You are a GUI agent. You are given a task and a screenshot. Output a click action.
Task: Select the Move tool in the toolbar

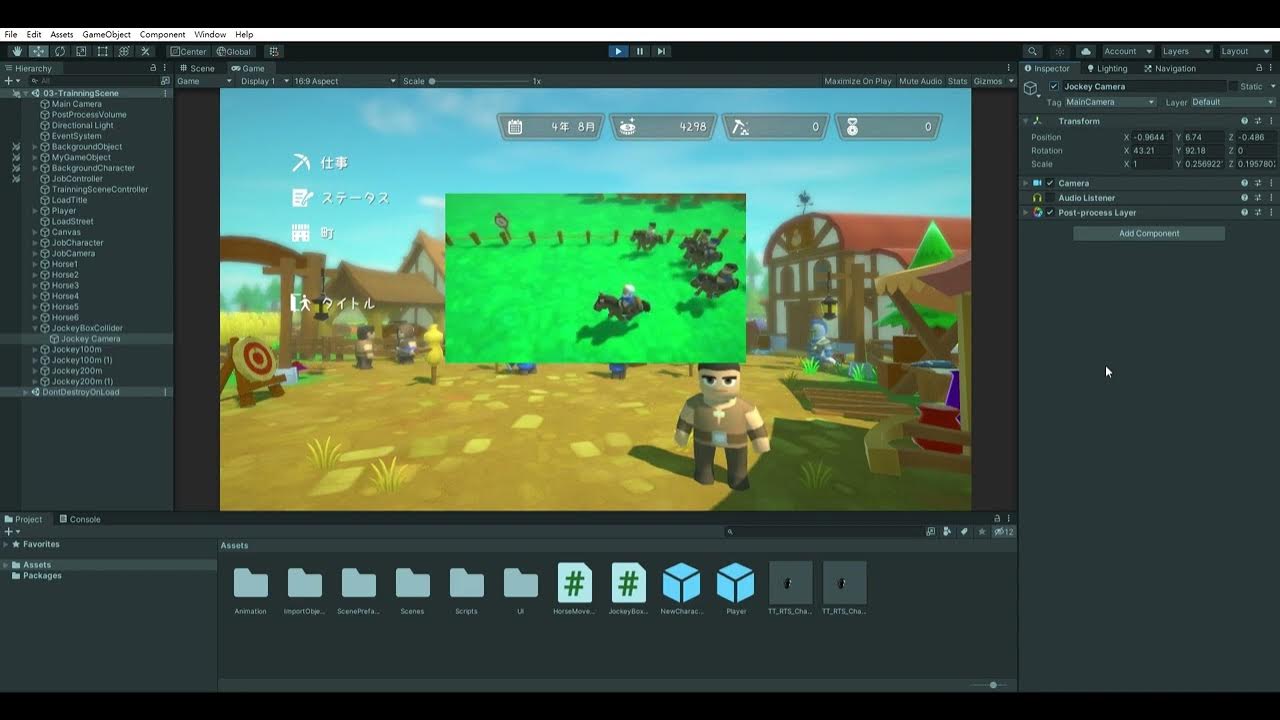pos(38,51)
